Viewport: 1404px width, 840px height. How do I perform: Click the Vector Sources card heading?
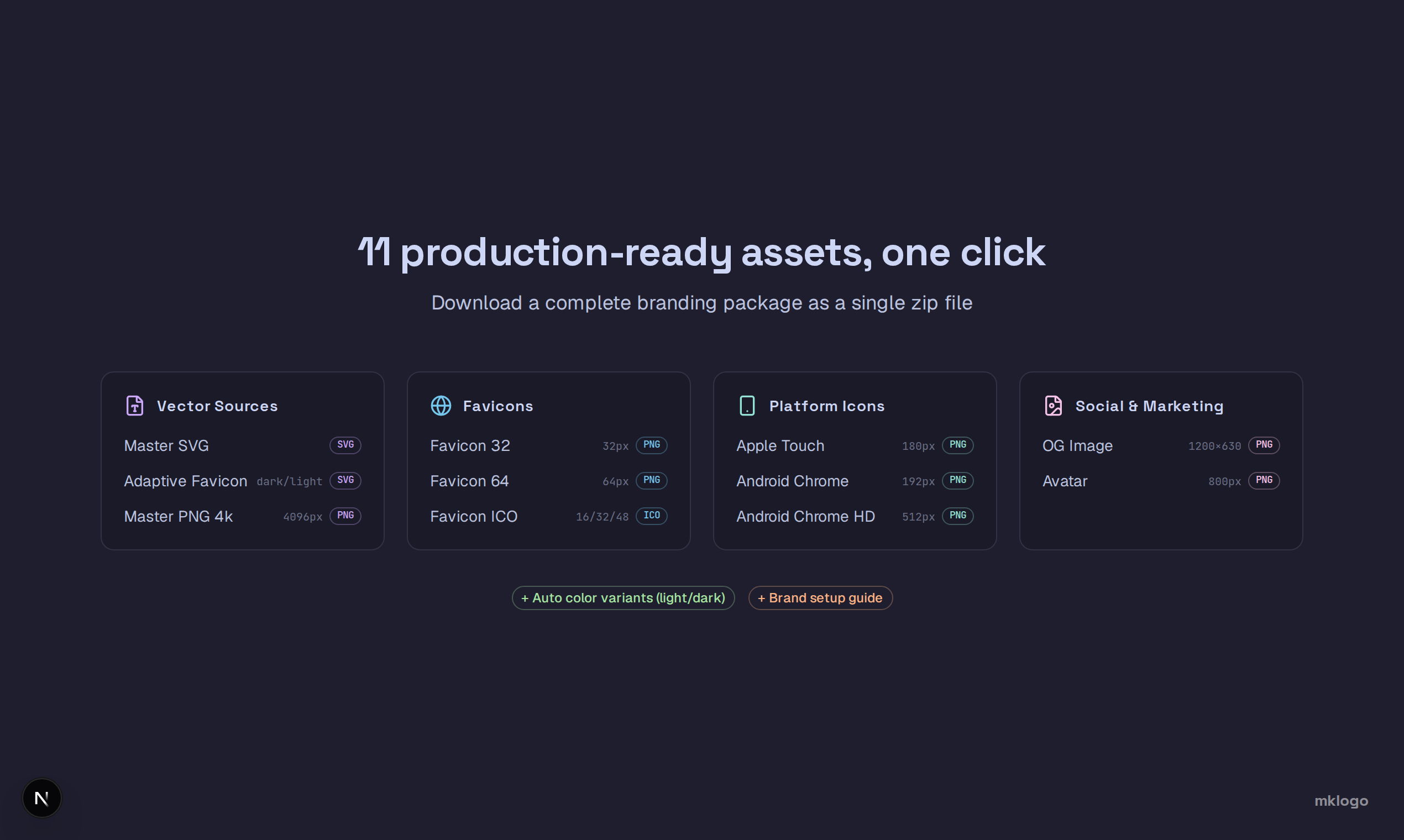[x=217, y=406]
